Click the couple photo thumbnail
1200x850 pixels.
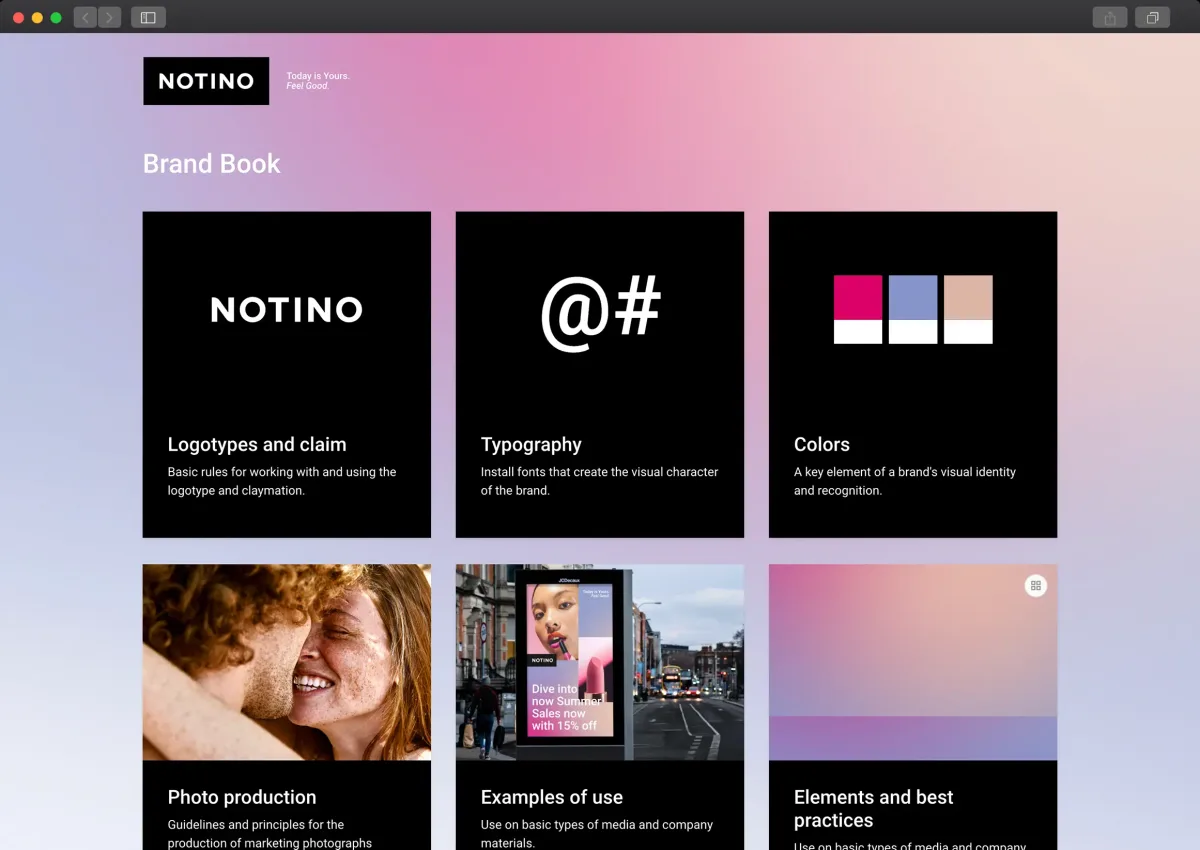(x=287, y=662)
